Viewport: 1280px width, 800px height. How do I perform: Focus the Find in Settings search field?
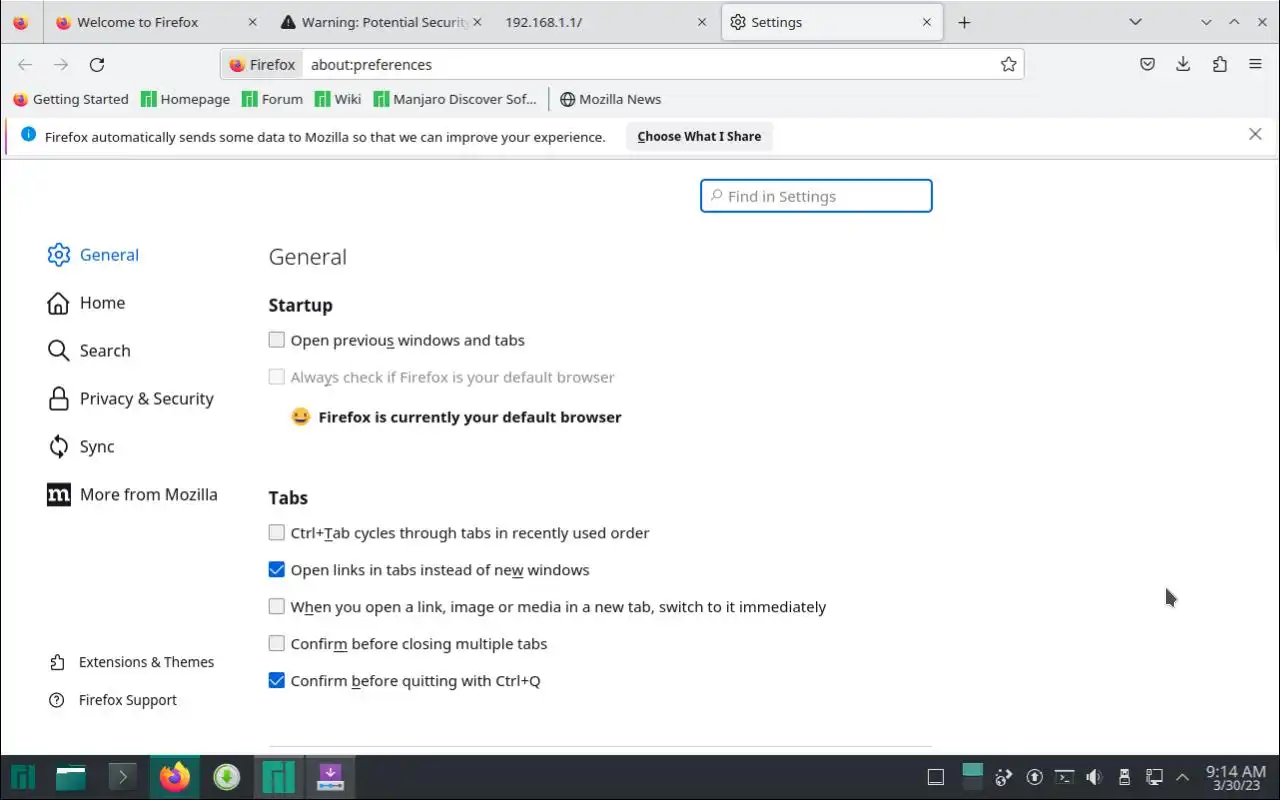pos(816,196)
